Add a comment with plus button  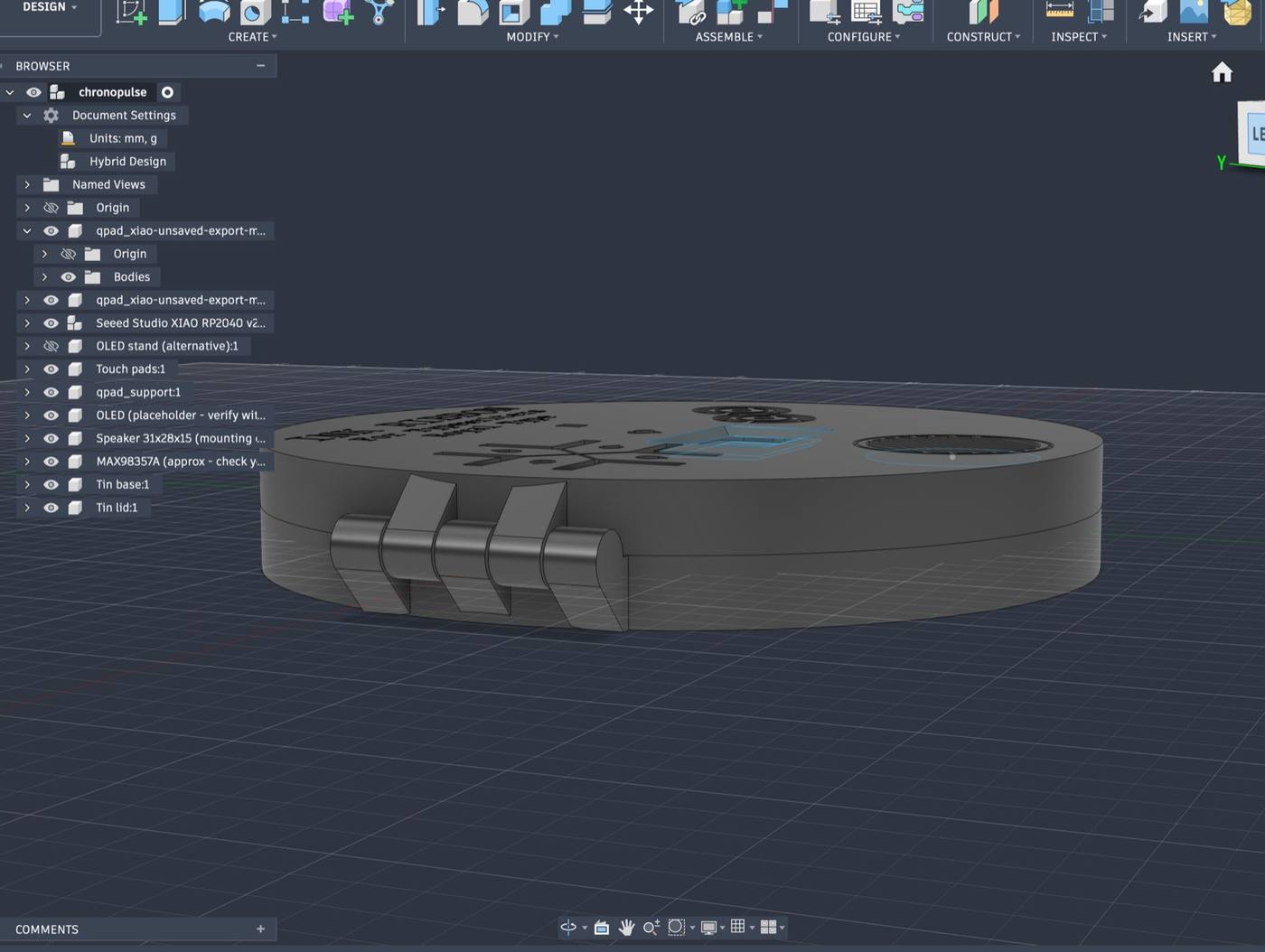pyautogui.click(x=260, y=929)
